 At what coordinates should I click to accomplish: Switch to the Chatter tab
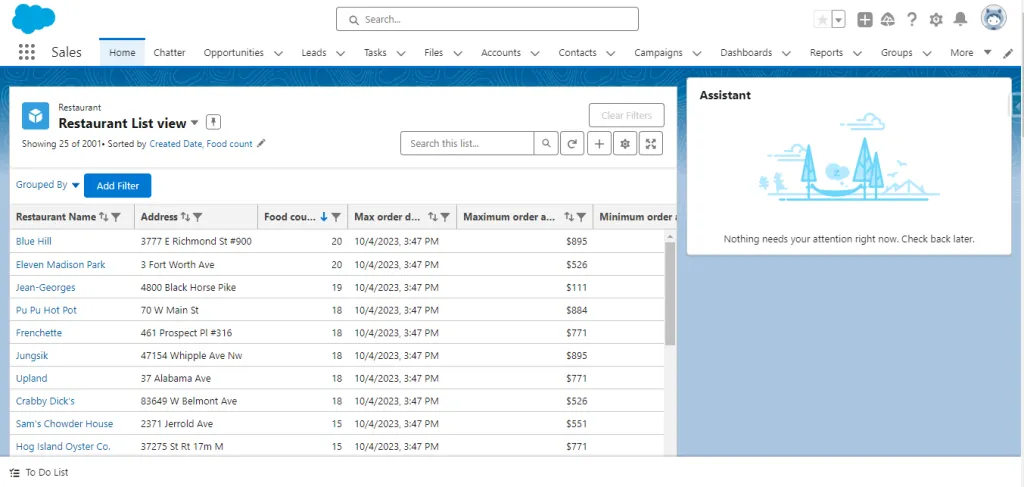[x=169, y=53]
